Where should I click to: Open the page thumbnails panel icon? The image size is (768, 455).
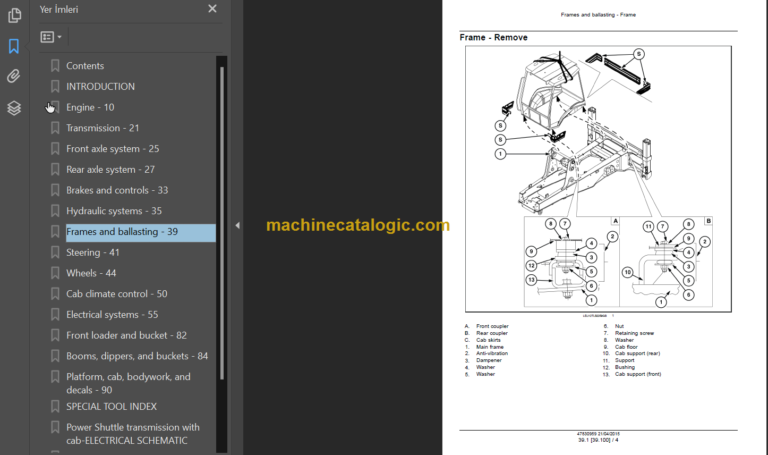14,15
